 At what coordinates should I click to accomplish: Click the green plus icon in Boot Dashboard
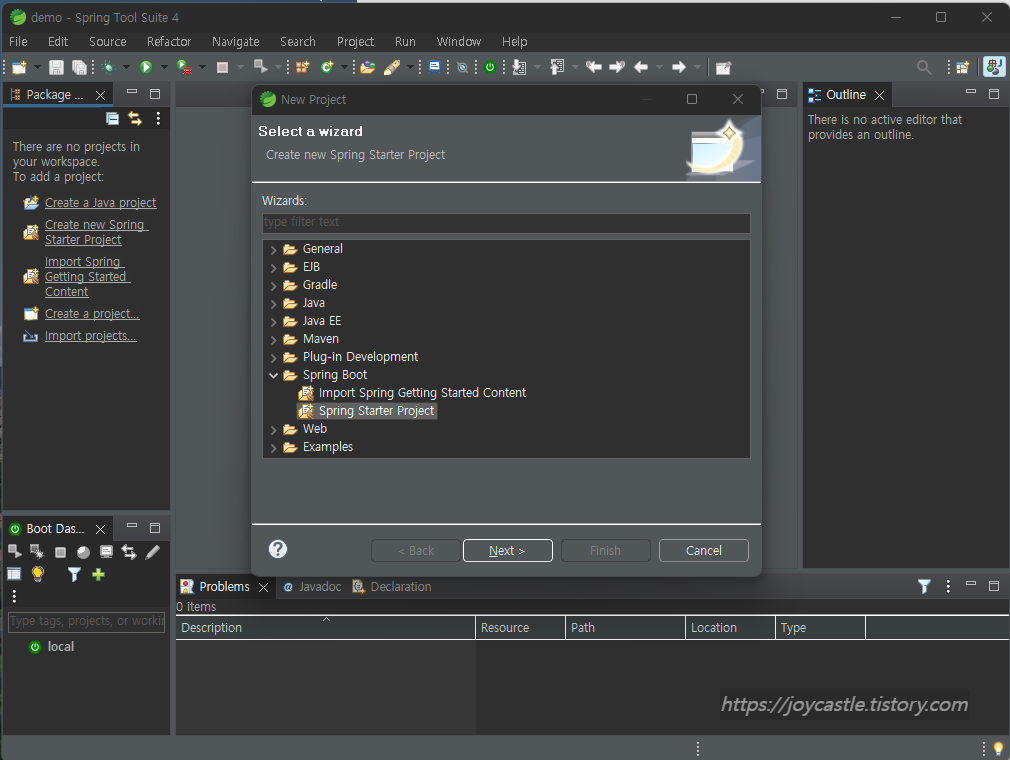click(98, 574)
